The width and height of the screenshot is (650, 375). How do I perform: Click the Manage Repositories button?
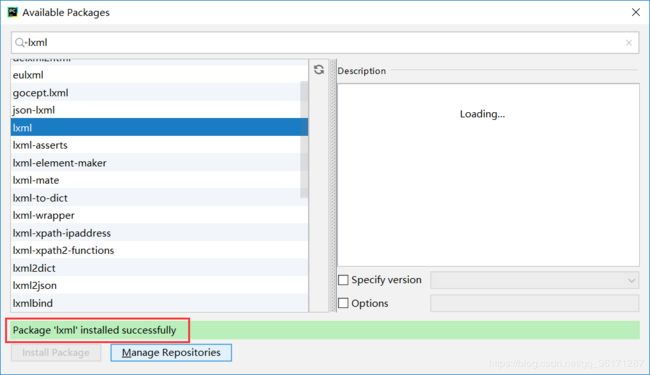[x=171, y=353]
